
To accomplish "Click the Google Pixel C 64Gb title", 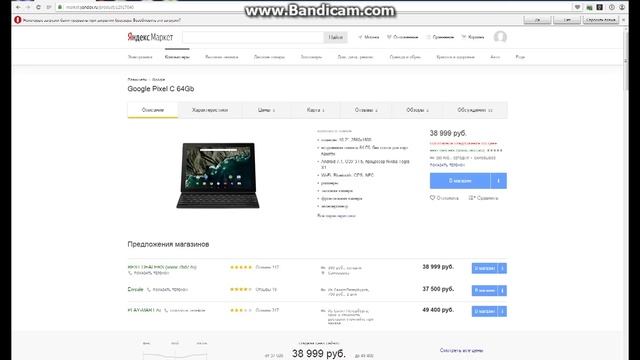I will 161,89.
